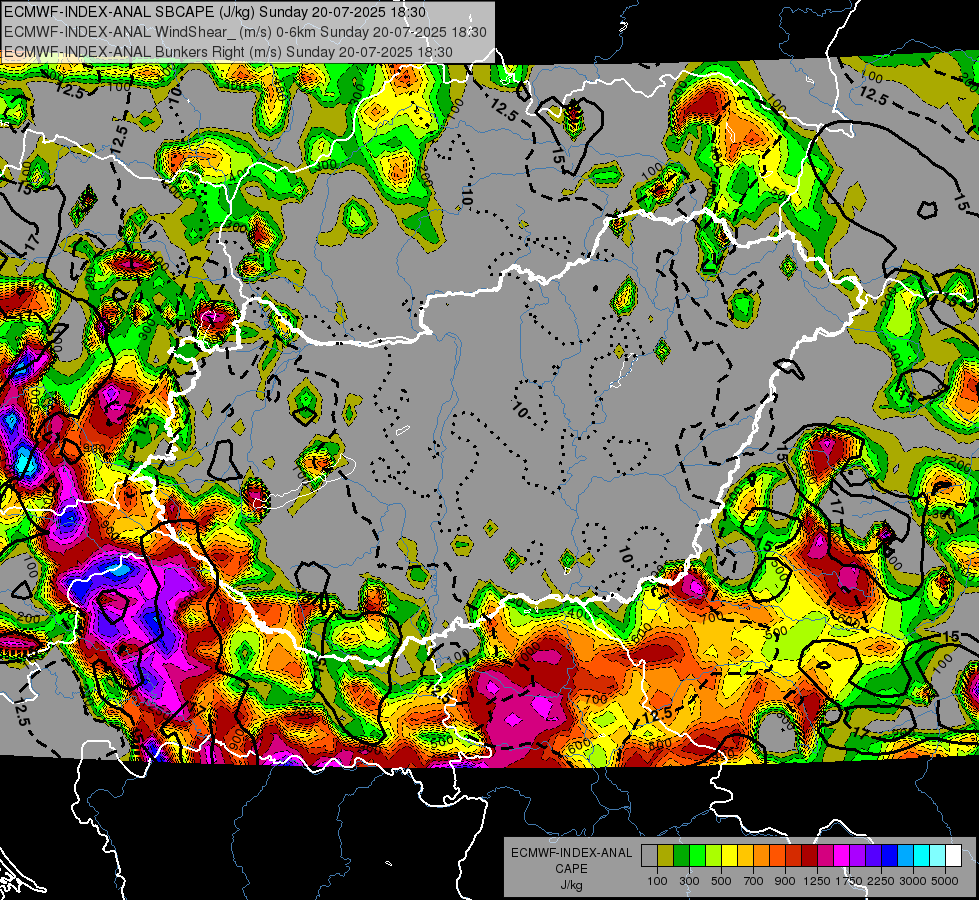Select the lime yellow-green legend swatch
979x900 pixels.
tap(713, 856)
